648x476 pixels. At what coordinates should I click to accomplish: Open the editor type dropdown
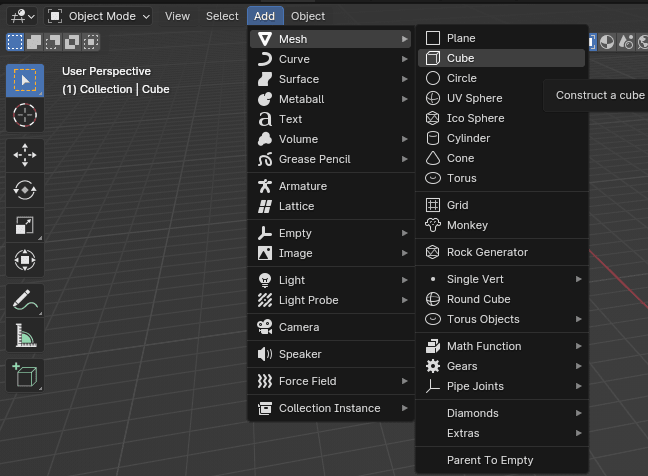(24, 16)
